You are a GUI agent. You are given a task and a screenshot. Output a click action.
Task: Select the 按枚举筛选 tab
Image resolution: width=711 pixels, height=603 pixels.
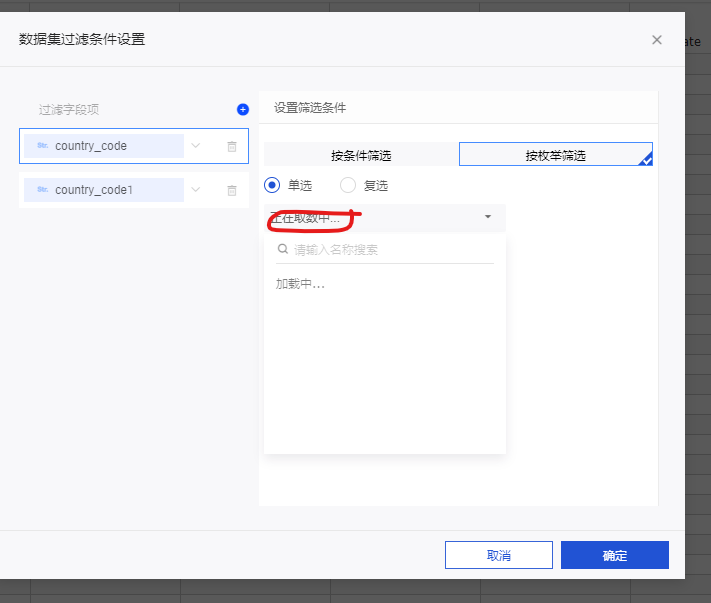click(x=555, y=155)
